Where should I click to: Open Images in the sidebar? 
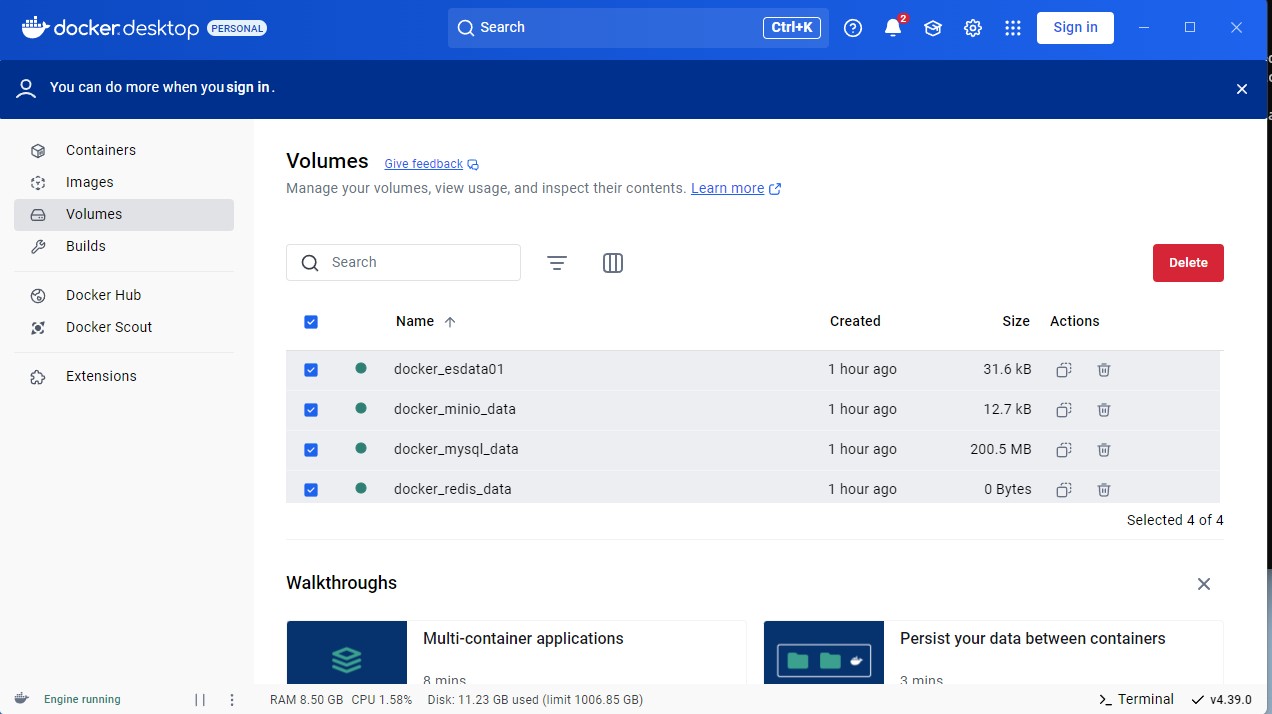(124, 182)
